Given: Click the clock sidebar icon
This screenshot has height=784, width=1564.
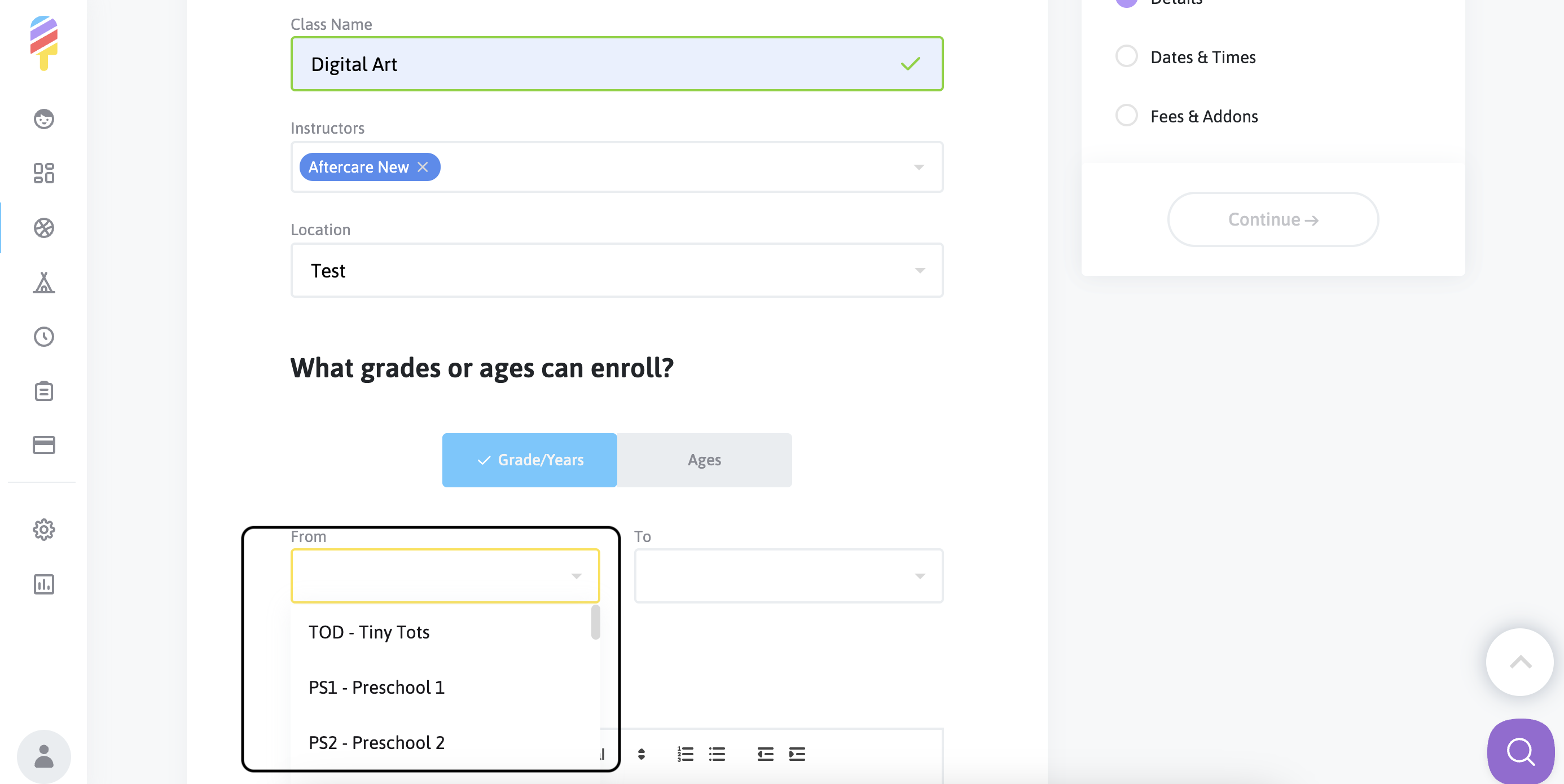Looking at the screenshot, I should click(x=43, y=337).
